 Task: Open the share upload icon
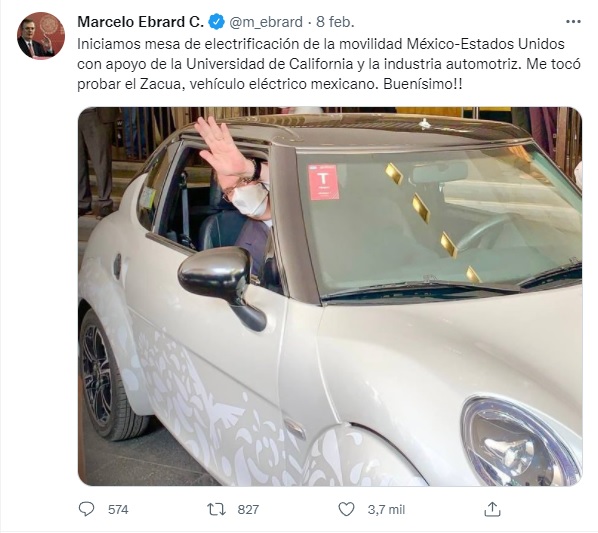(492, 509)
